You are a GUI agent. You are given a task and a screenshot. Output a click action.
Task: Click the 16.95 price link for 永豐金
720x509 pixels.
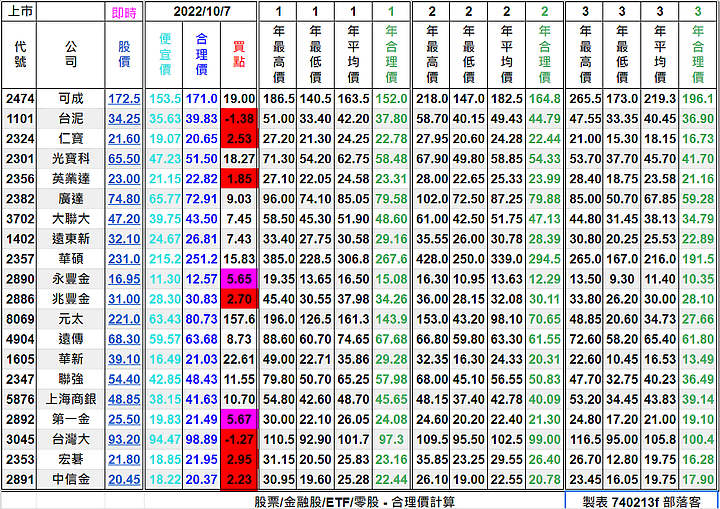click(x=124, y=279)
